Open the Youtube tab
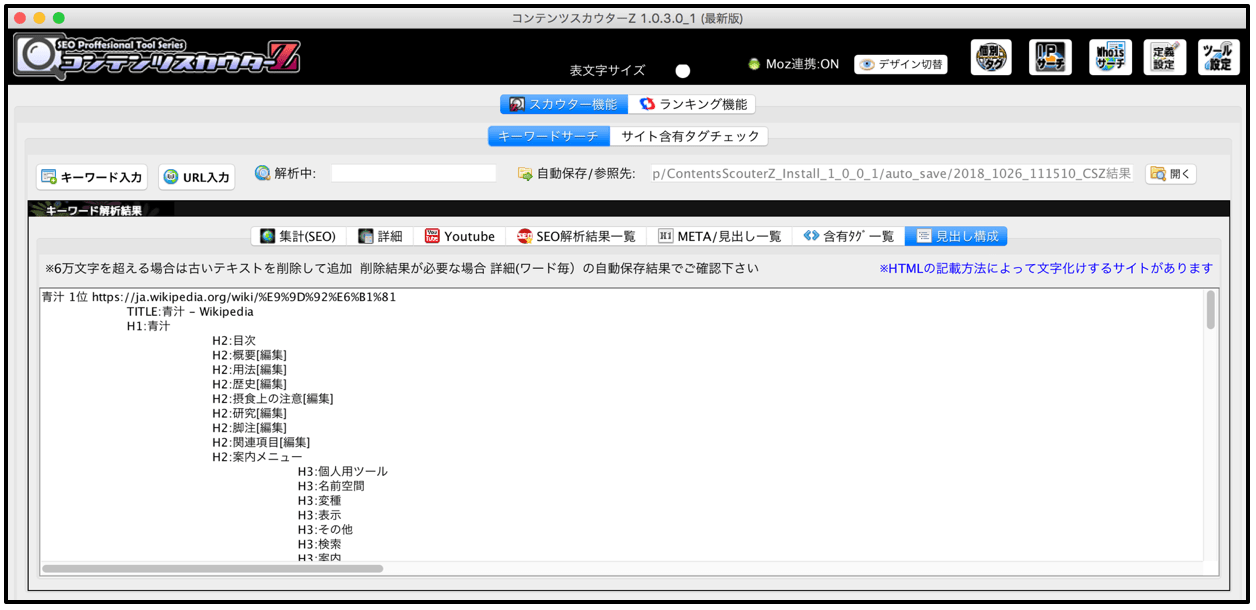 pyautogui.click(x=460, y=236)
